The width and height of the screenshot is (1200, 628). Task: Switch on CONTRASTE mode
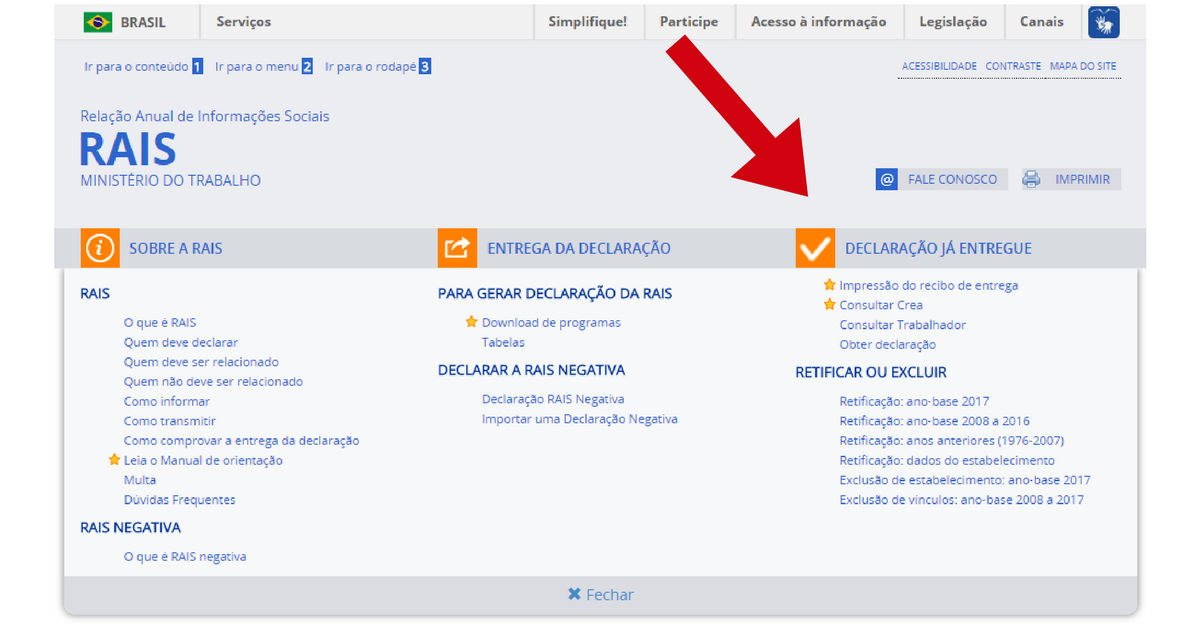coord(1013,66)
